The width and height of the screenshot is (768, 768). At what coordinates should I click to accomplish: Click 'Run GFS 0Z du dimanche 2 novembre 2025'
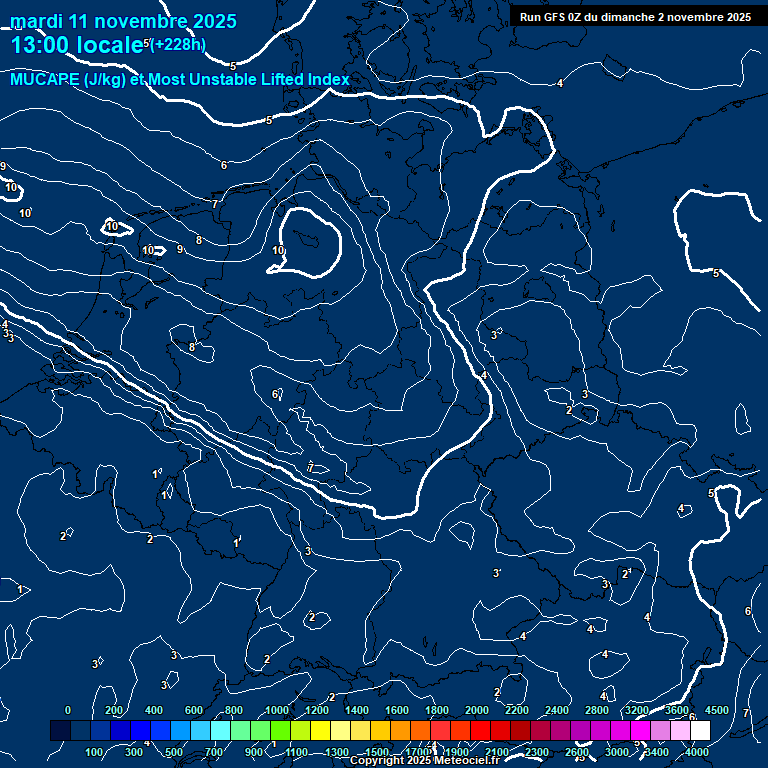coord(635,17)
